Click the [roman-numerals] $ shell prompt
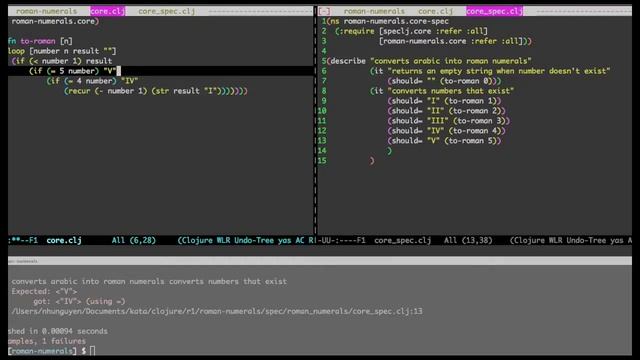The image size is (640, 360). click(47, 351)
